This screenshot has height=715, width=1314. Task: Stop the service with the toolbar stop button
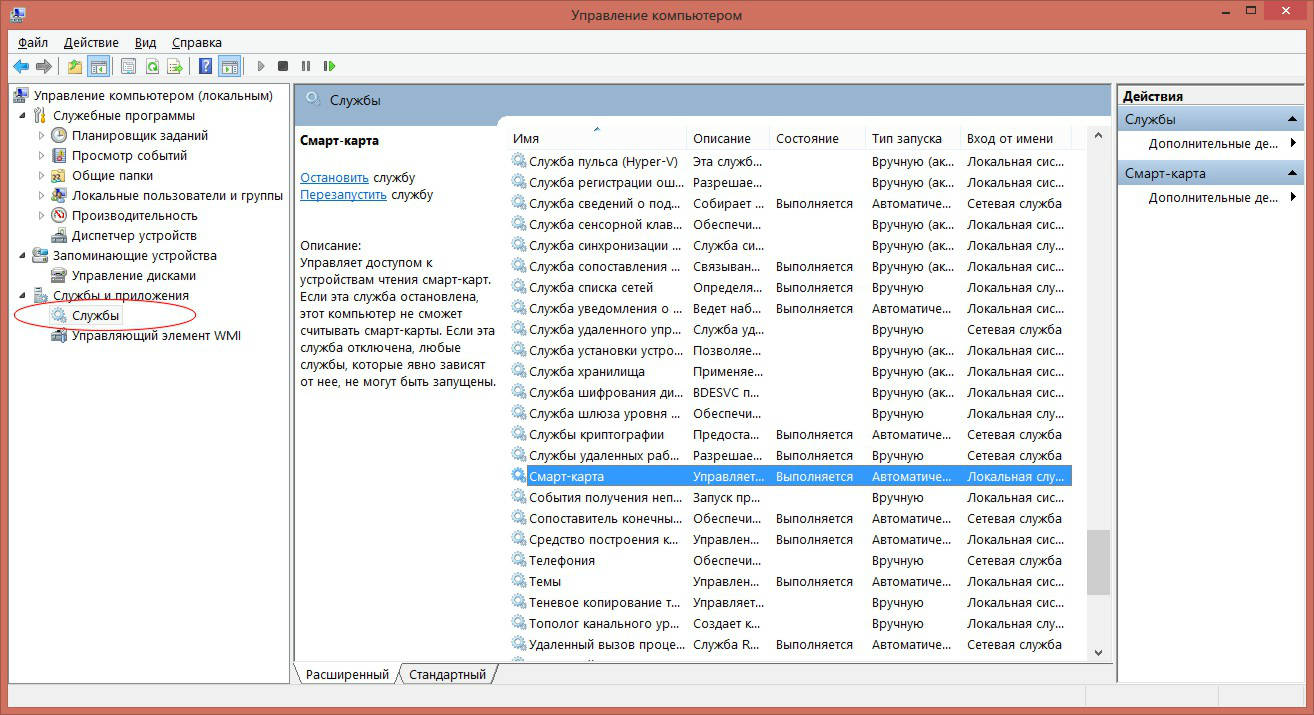[283, 66]
